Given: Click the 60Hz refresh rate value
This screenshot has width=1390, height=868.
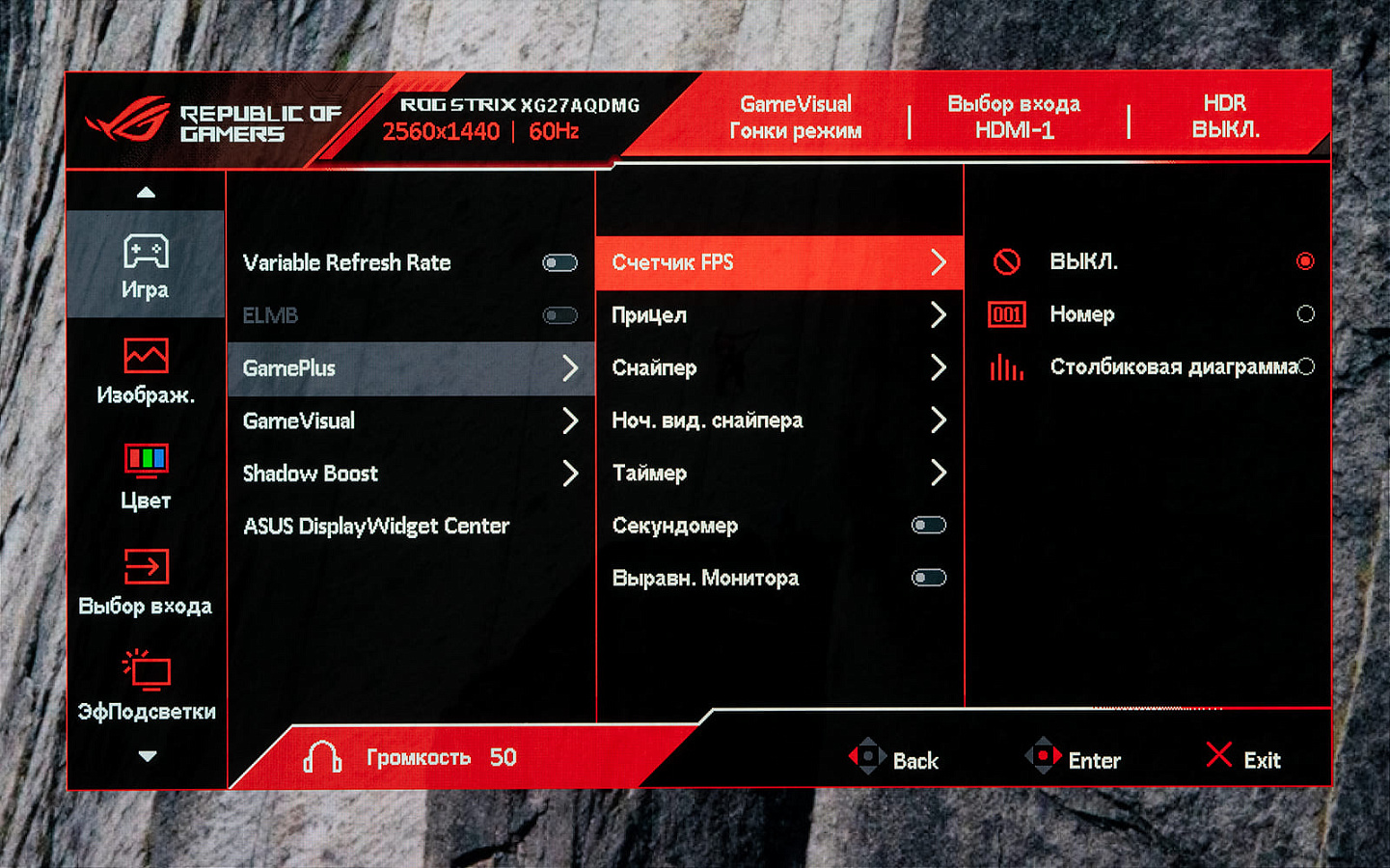Looking at the screenshot, I should click(x=554, y=131).
